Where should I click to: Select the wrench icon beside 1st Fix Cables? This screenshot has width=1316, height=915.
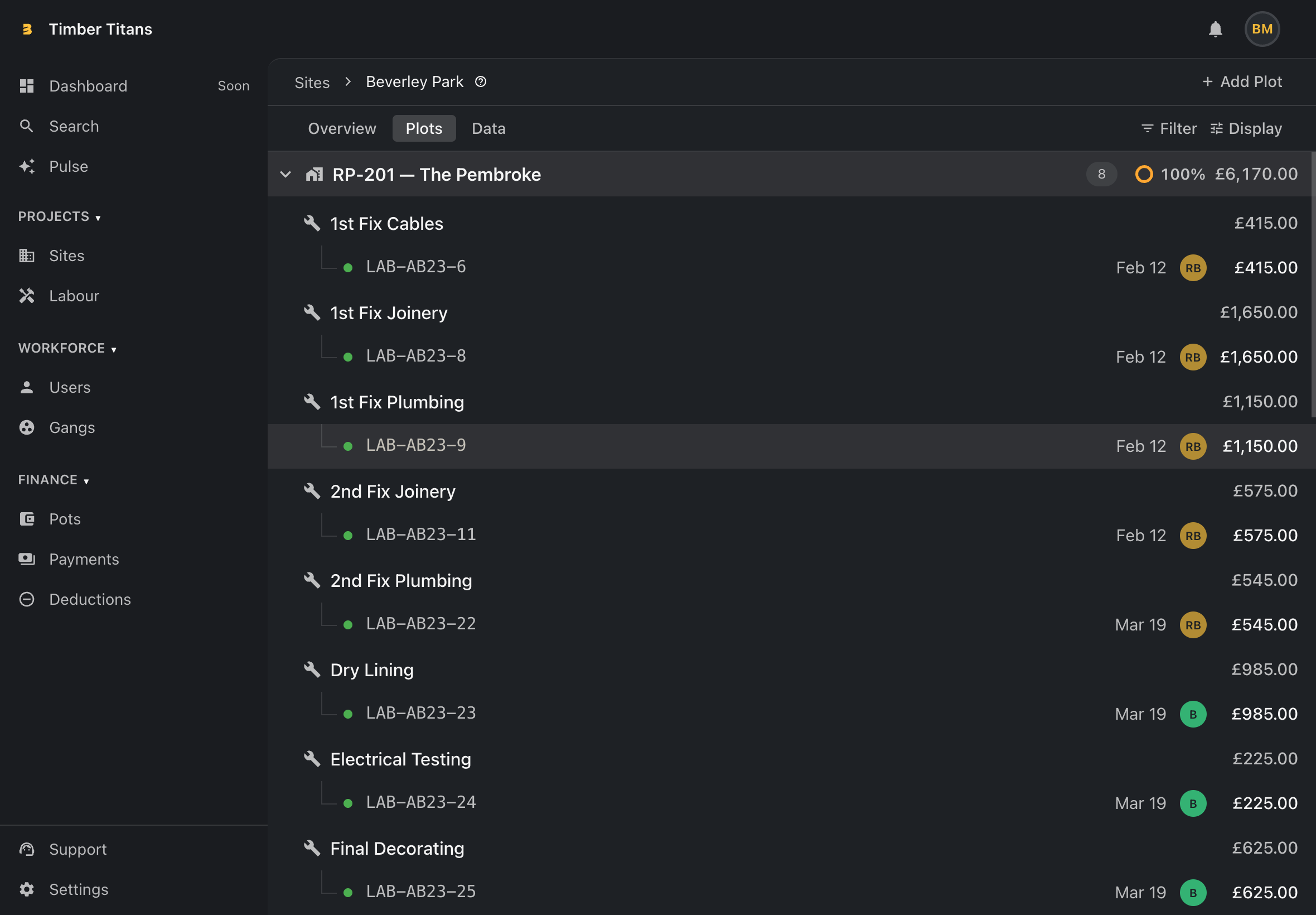pos(313,224)
